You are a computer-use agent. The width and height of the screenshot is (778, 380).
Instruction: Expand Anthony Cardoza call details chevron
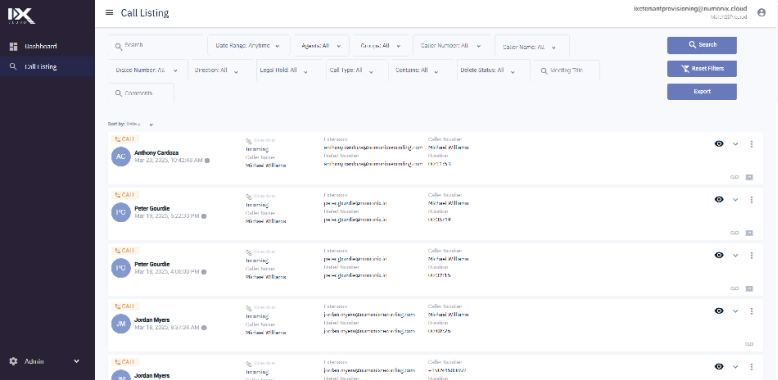[735, 144]
